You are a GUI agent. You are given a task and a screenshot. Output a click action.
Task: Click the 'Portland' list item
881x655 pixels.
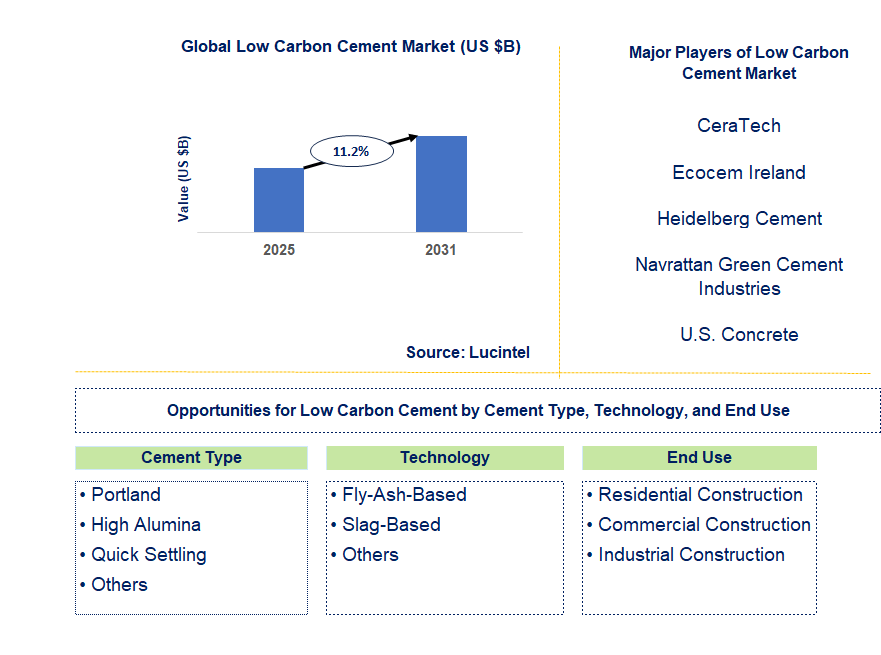(126, 494)
